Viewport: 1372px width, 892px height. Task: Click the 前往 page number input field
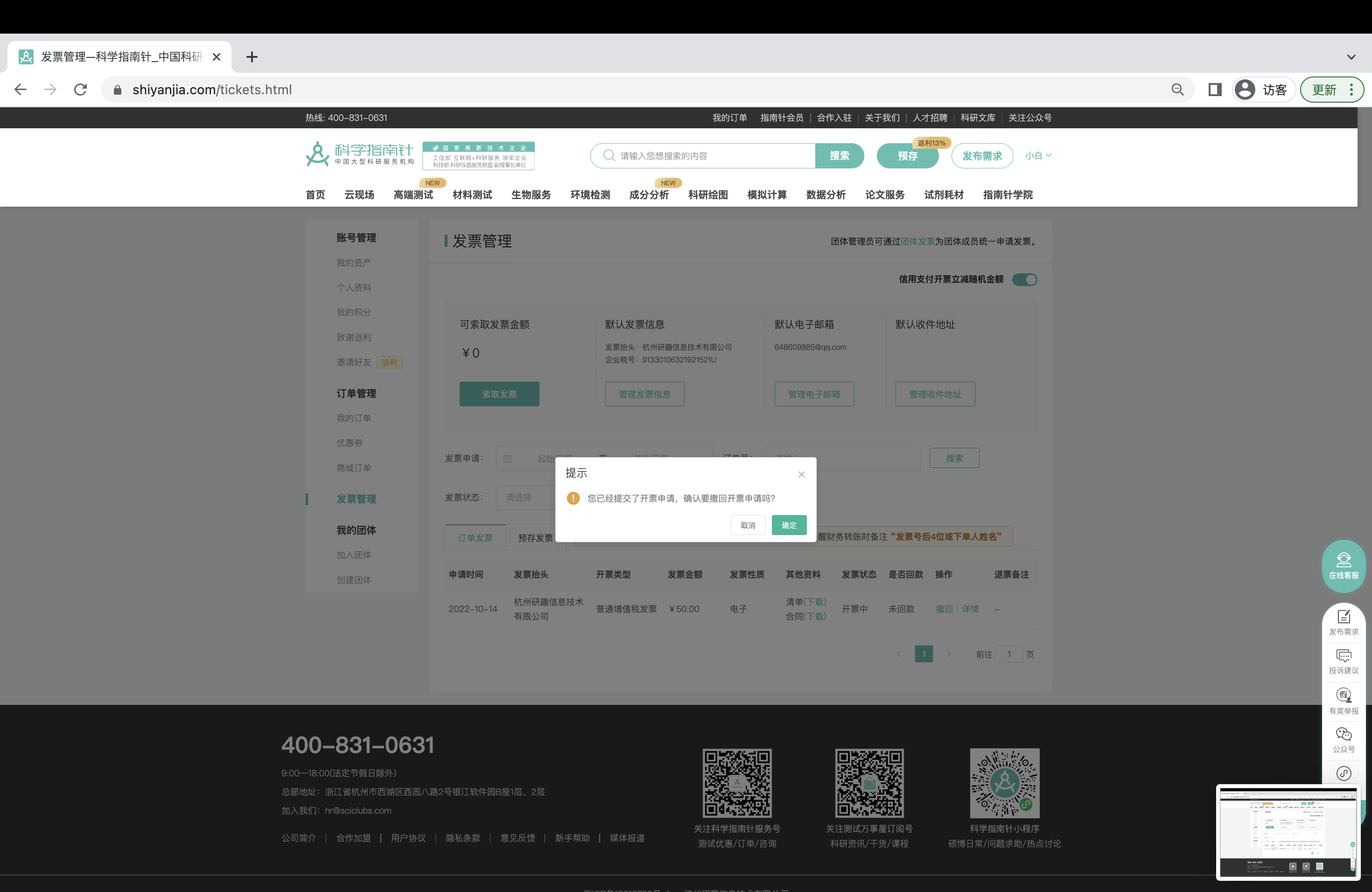pos(1009,654)
